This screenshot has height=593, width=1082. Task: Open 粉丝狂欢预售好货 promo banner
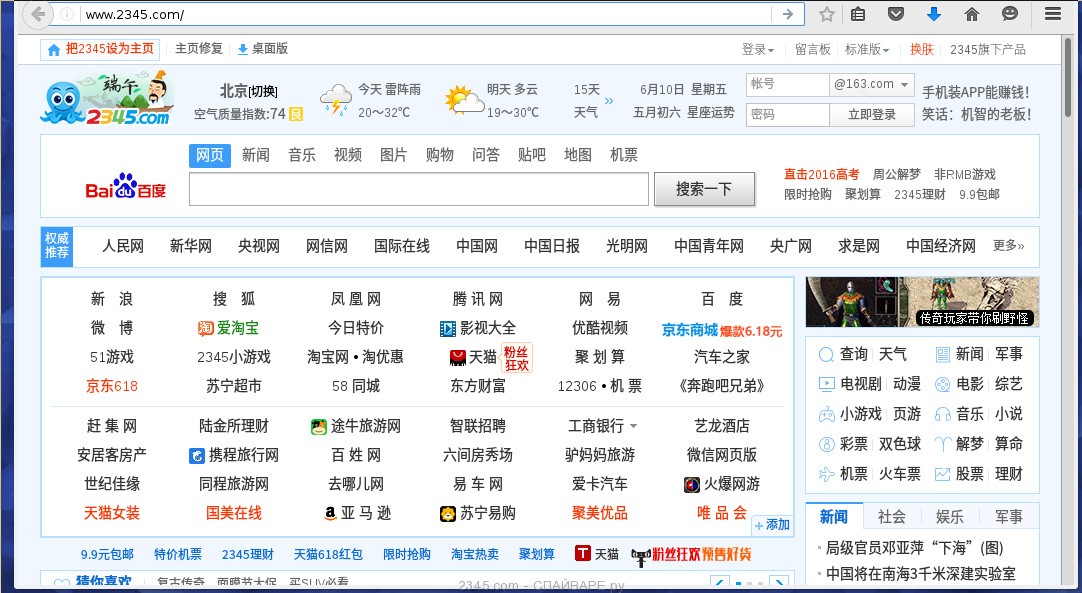coord(691,554)
